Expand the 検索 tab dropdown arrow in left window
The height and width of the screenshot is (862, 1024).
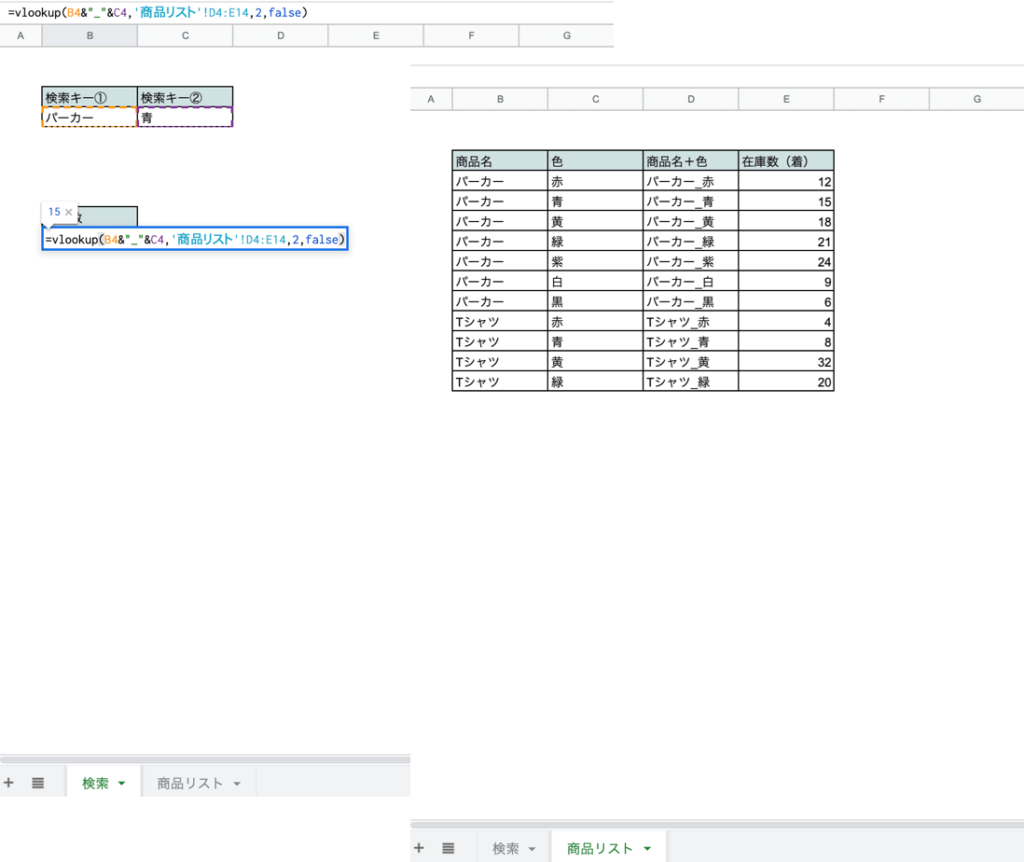click(122, 784)
